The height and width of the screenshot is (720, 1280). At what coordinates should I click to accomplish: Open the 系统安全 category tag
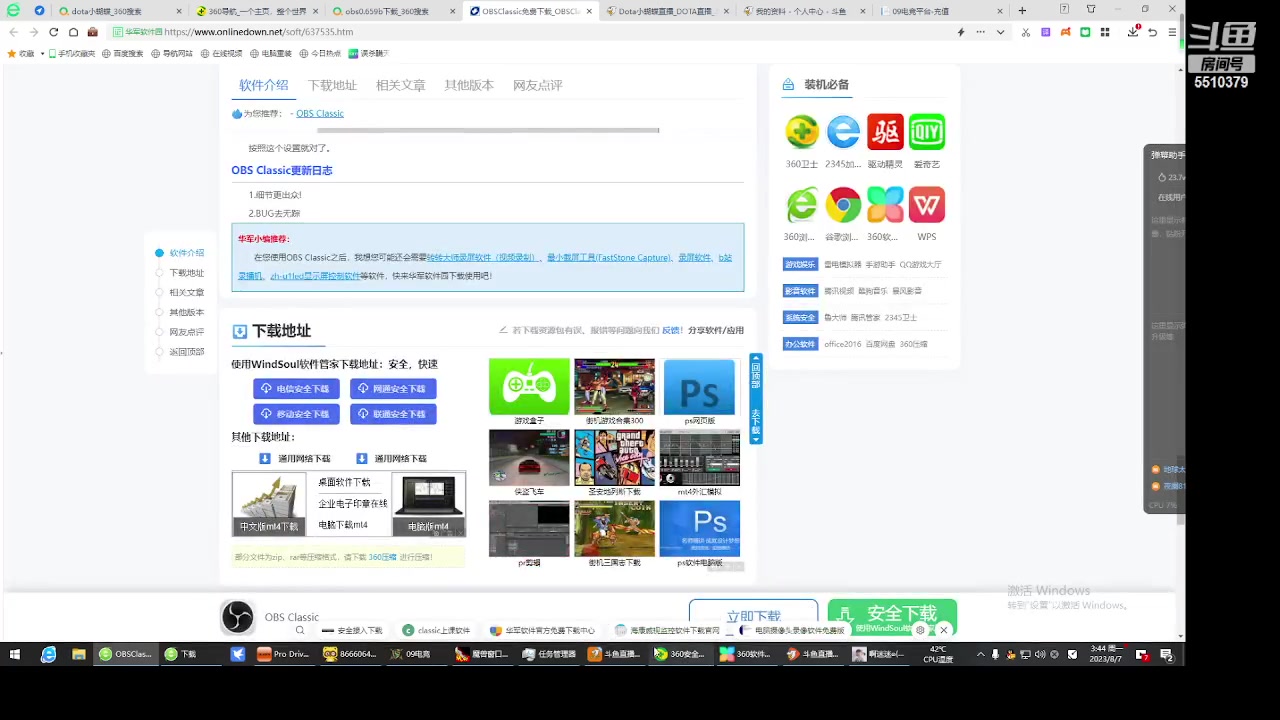[x=800, y=317]
